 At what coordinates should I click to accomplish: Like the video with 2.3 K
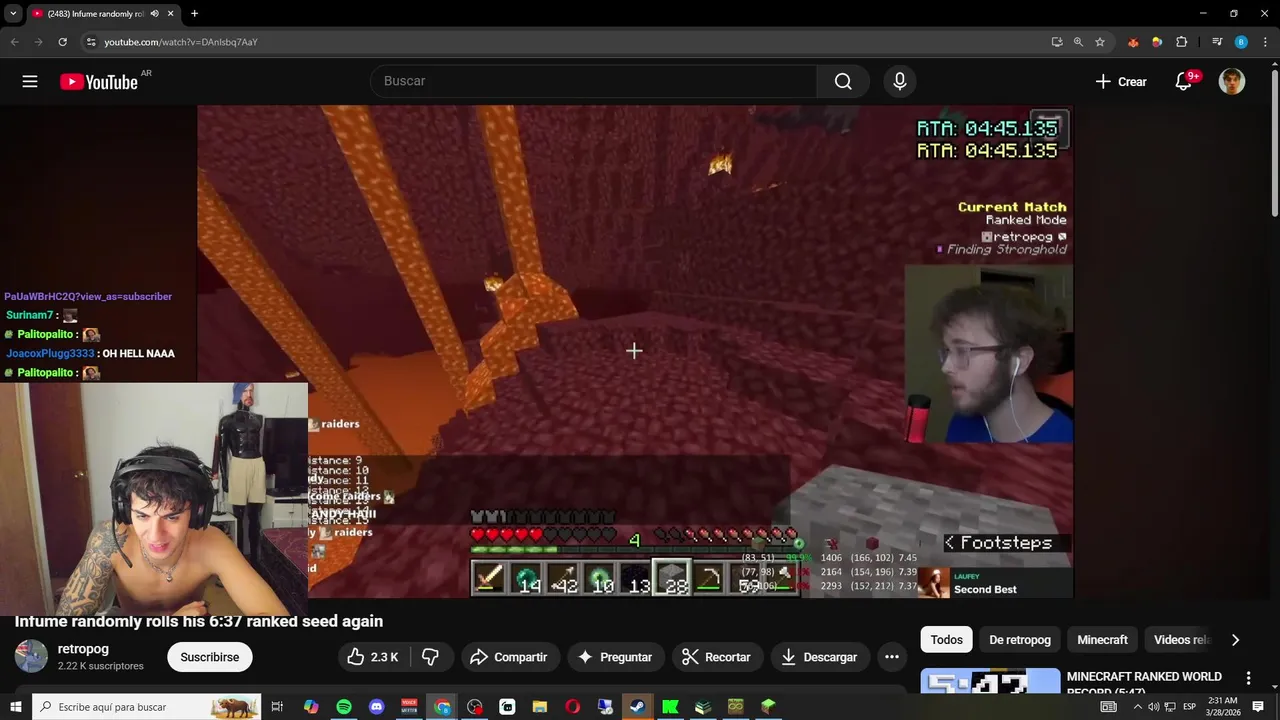click(x=373, y=657)
